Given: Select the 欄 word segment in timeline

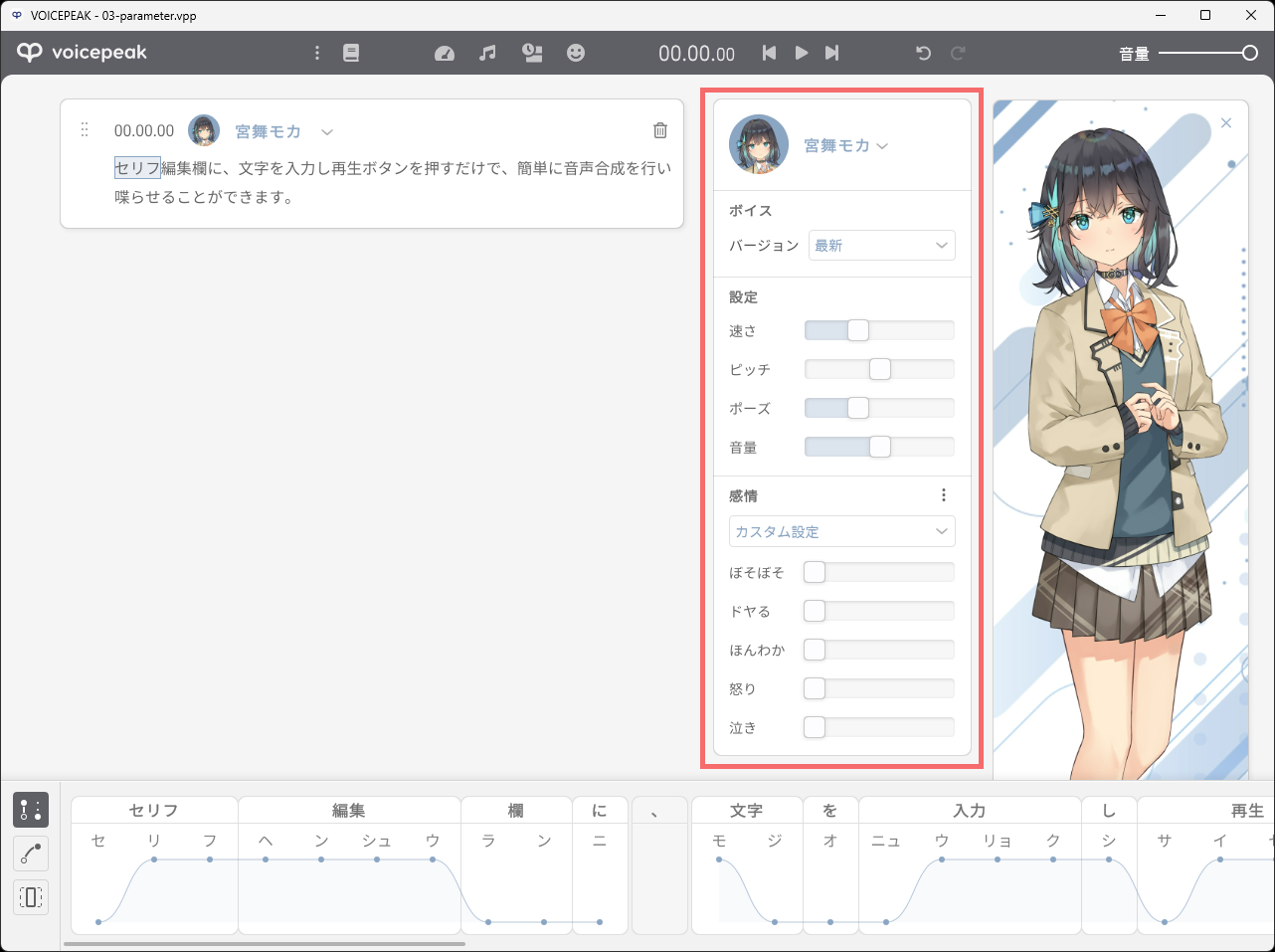Looking at the screenshot, I should (x=516, y=810).
